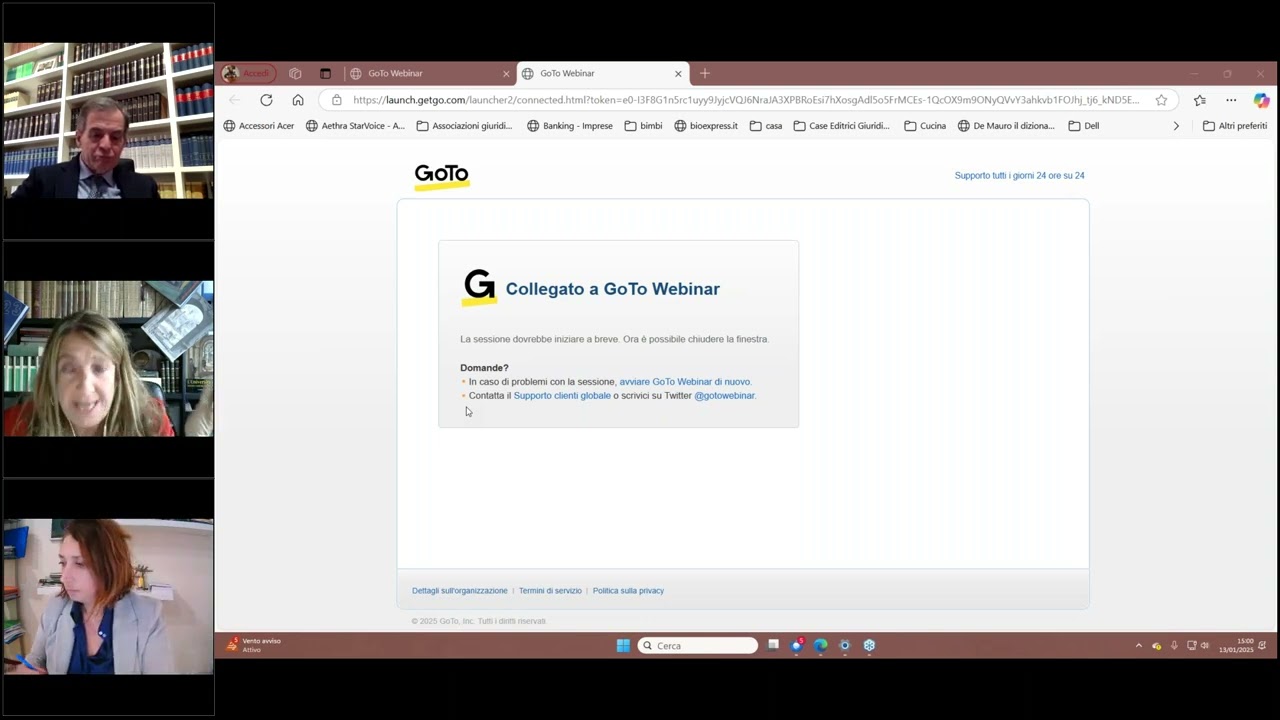Add this page to favorites star

1161,100
